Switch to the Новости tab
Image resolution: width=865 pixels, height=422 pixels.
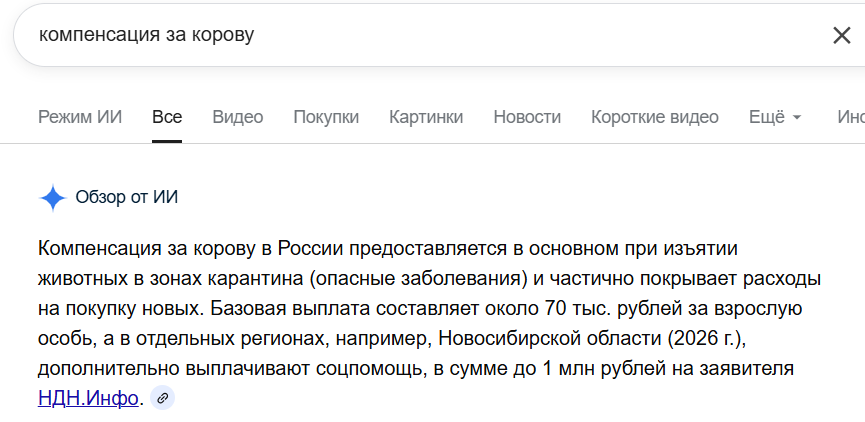pyautogui.click(x=527, y=117)
